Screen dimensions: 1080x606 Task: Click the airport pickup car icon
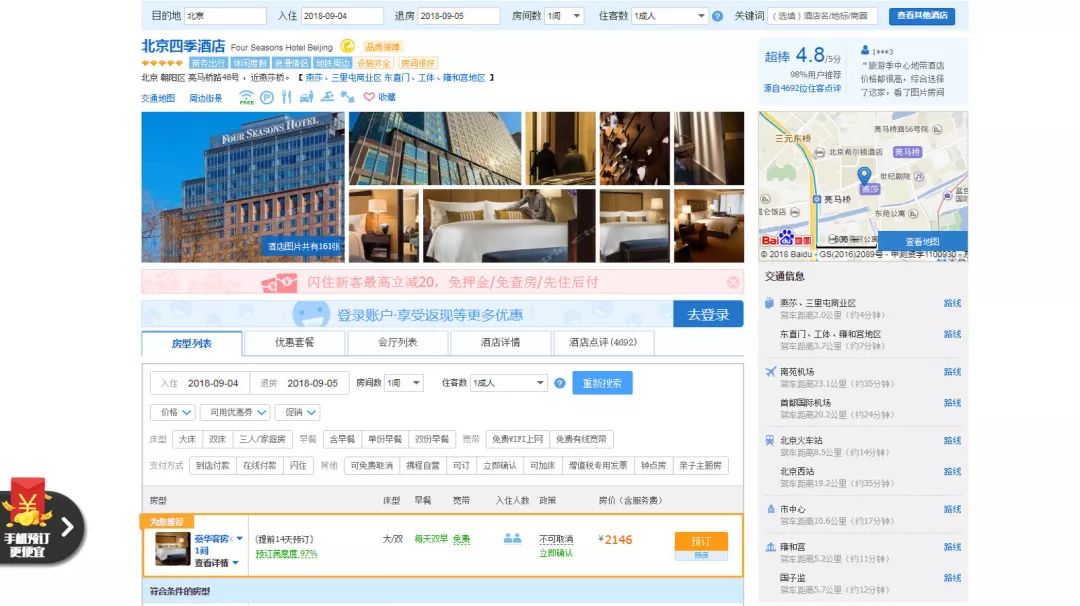(307, 97)
